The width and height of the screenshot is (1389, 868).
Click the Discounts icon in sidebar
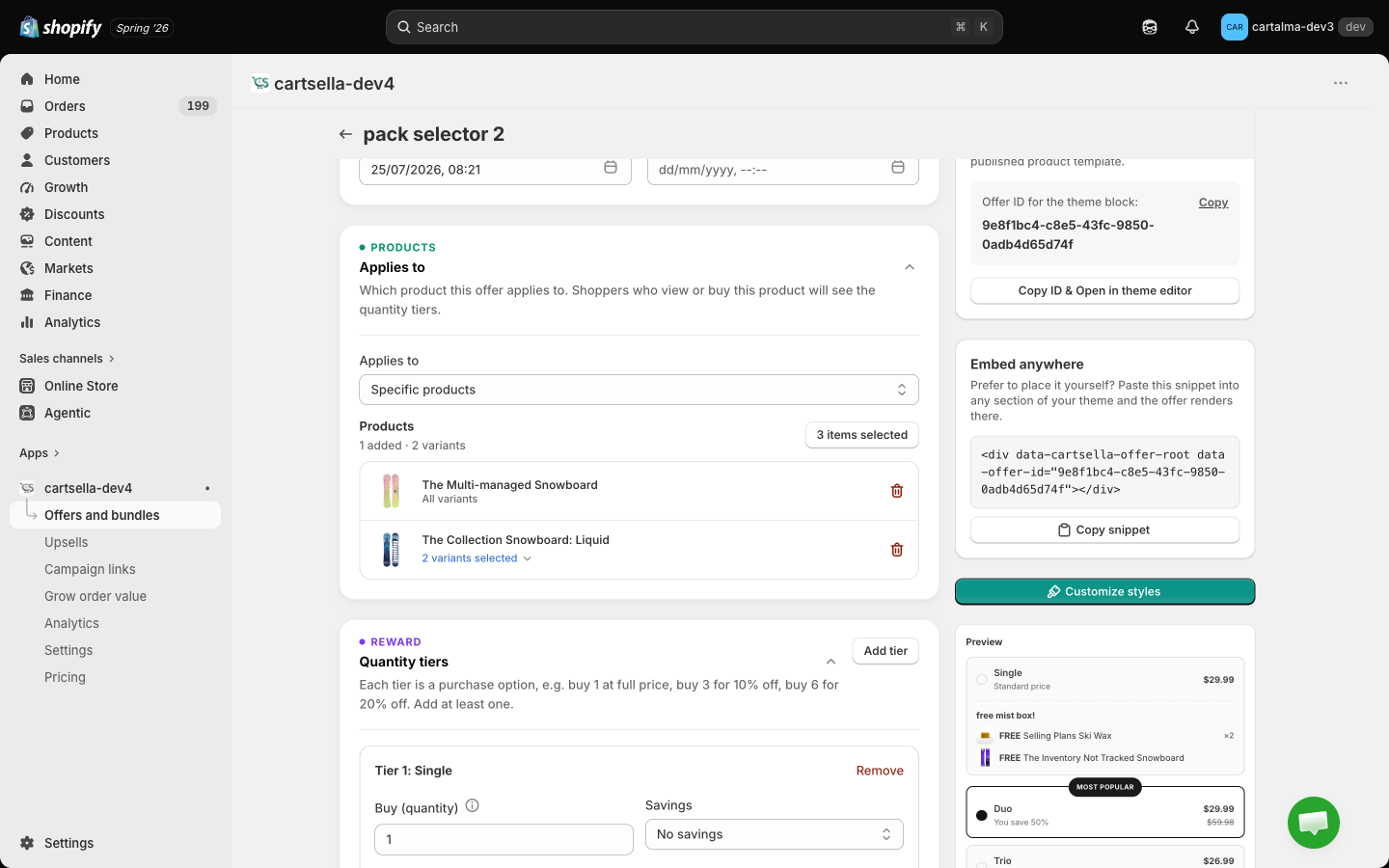click(27, 214)
